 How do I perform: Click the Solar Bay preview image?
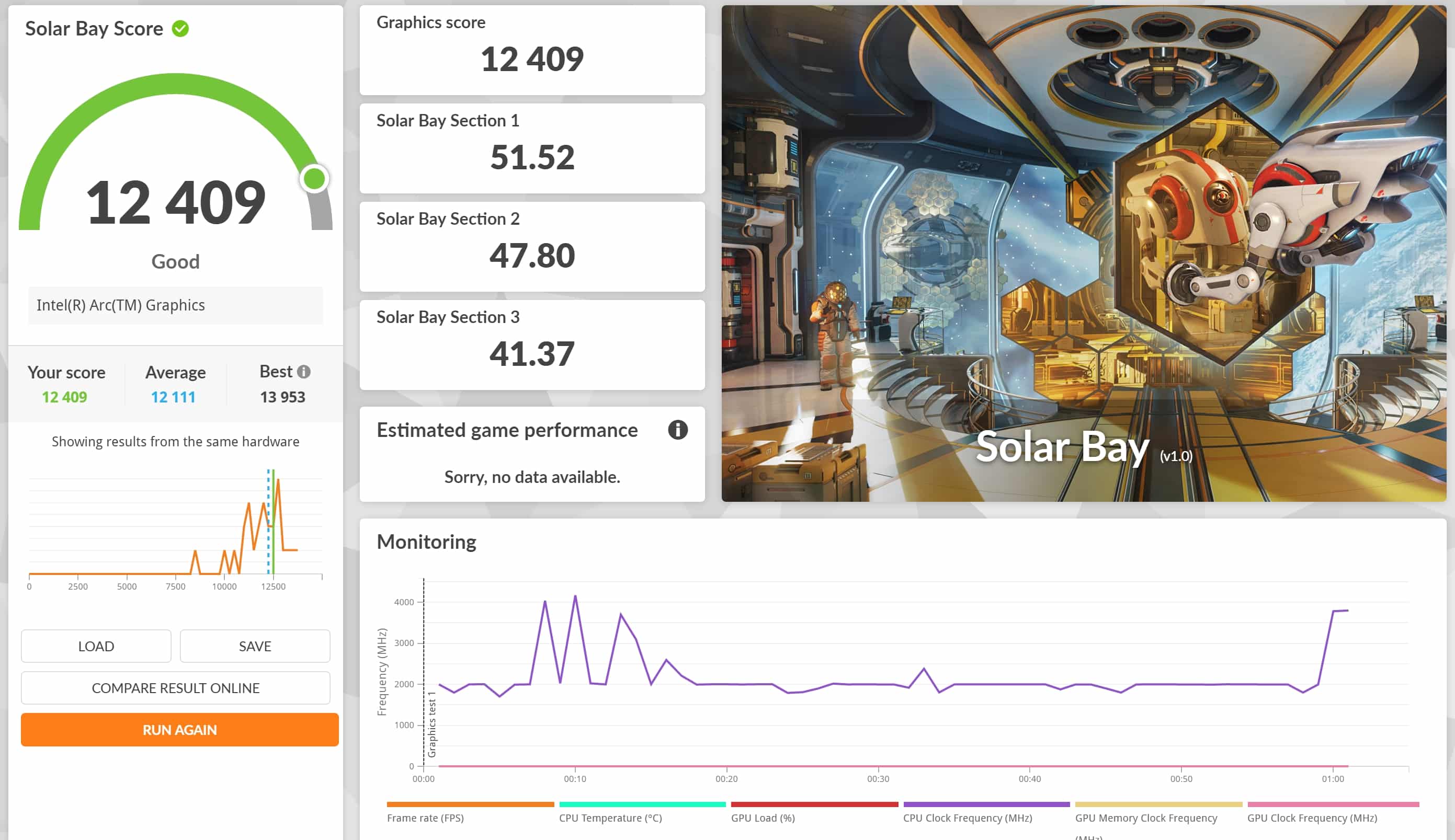click(x=1083, y=254)
